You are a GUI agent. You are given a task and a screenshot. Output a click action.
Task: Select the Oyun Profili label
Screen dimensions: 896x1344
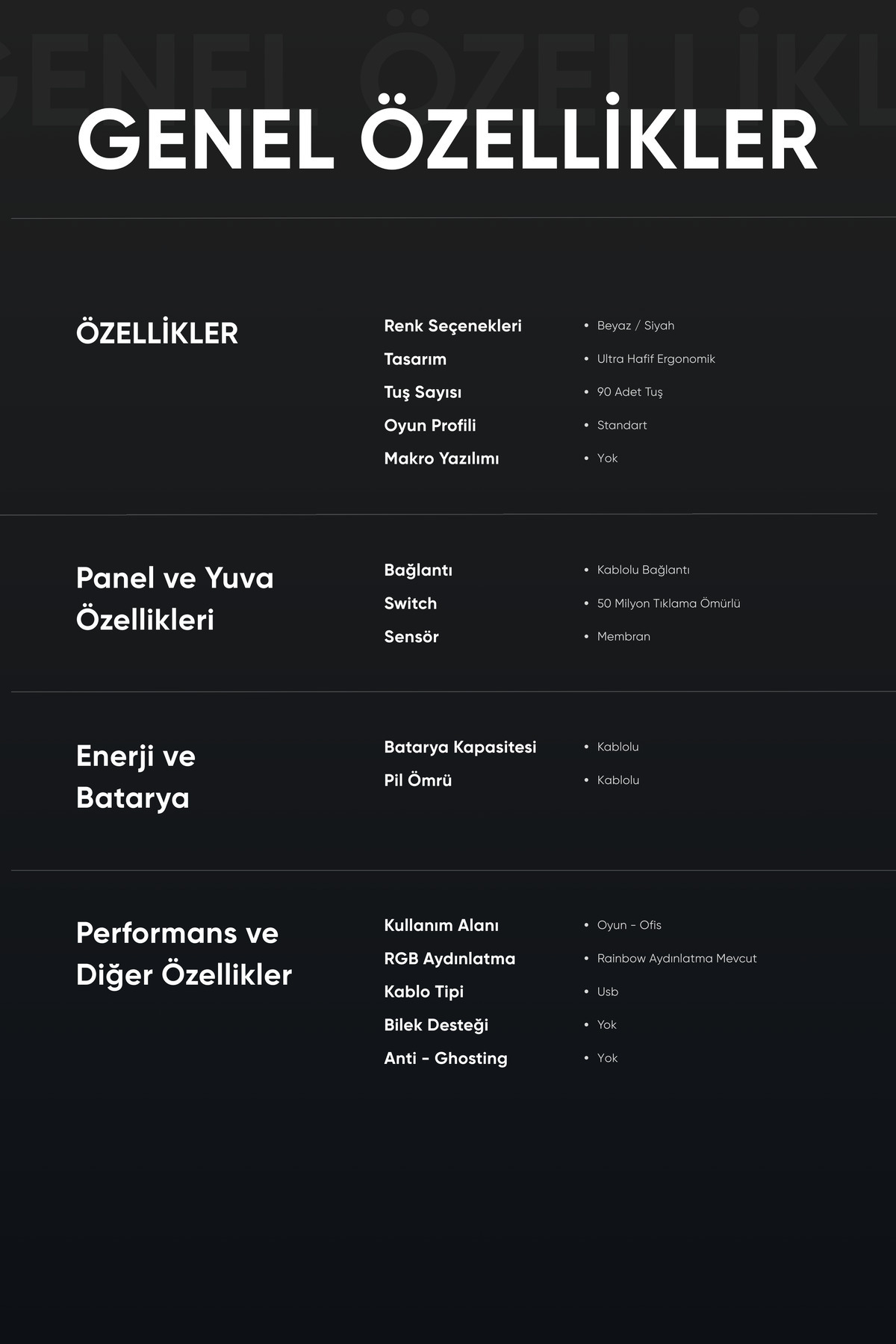pyautogui.click(x=430, y=426)
